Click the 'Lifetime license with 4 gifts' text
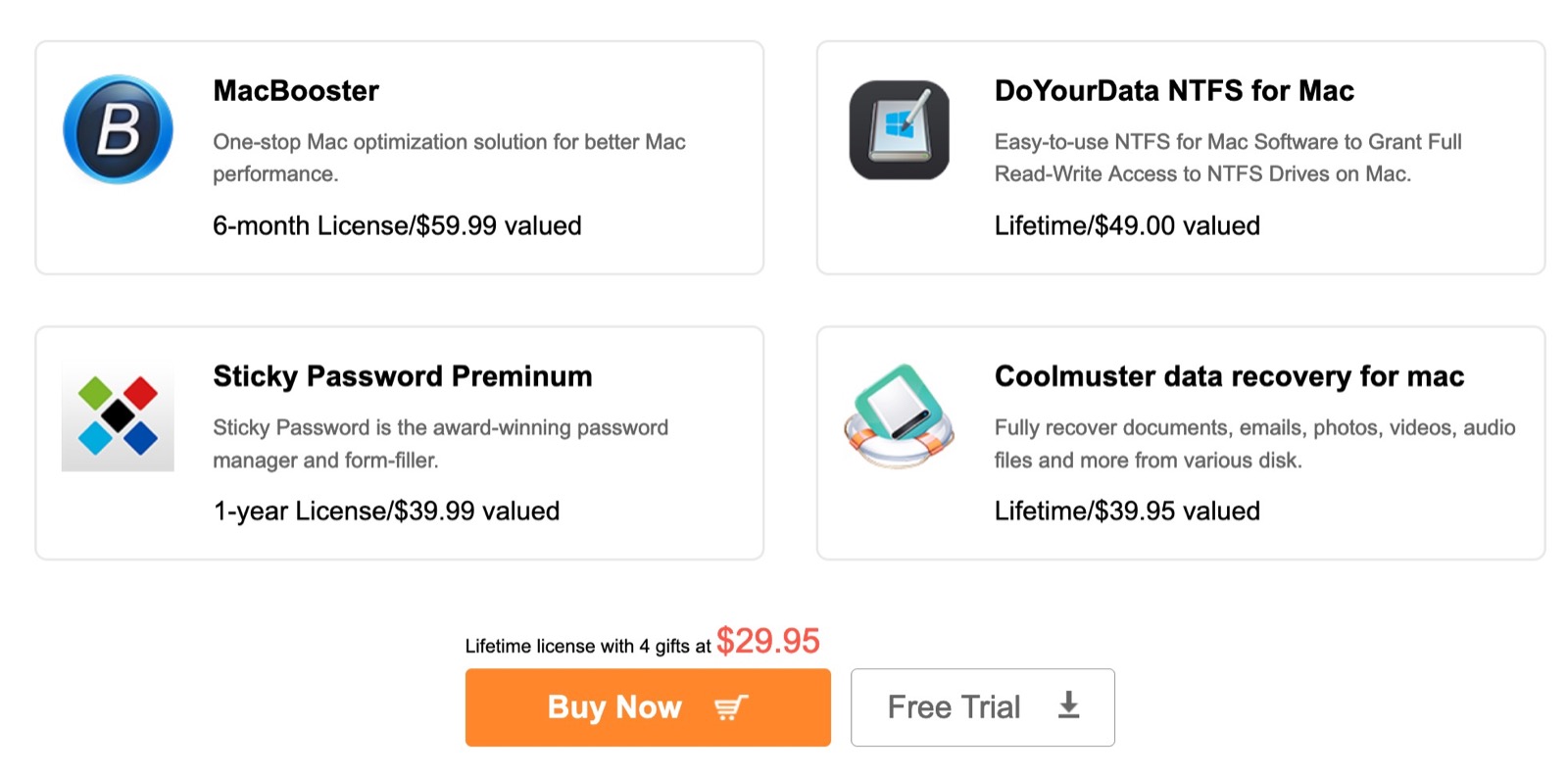1568x777 pixels. 587,647
